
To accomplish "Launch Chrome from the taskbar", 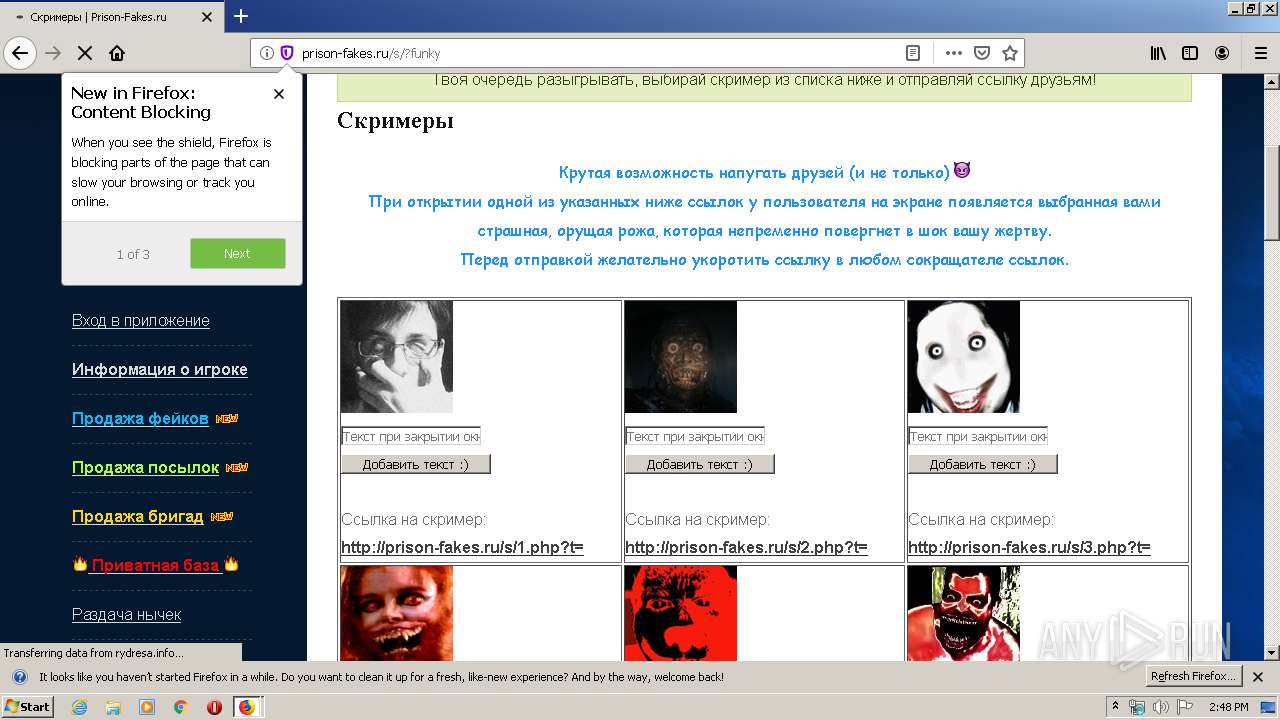I will 180,707.
